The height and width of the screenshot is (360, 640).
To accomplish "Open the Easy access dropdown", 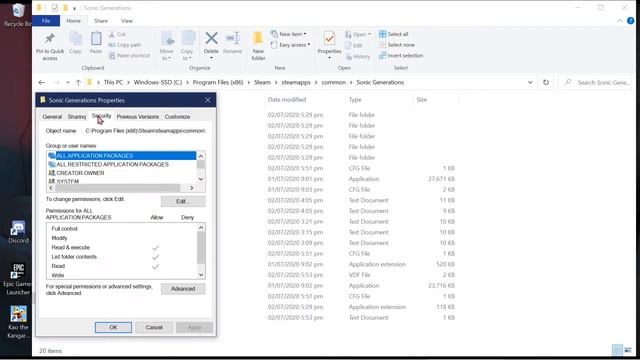I will click(290, 45).
